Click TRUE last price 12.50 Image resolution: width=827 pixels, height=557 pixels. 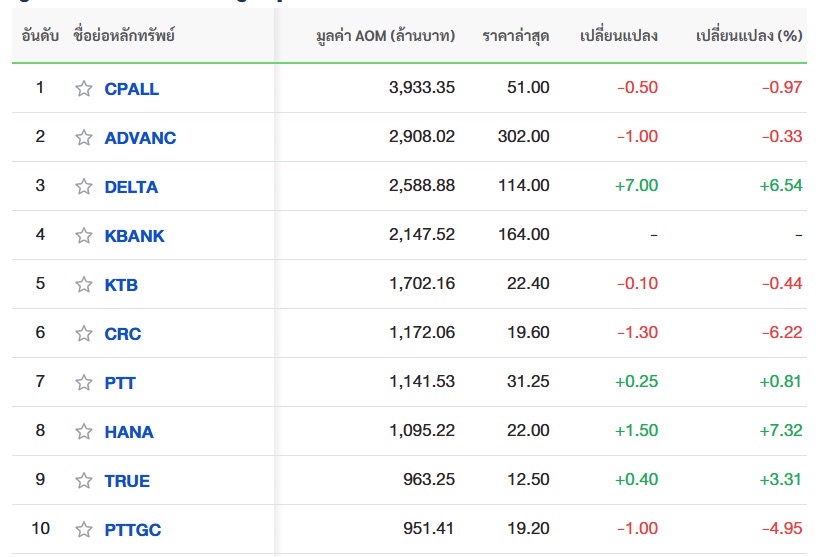[528, 479]
